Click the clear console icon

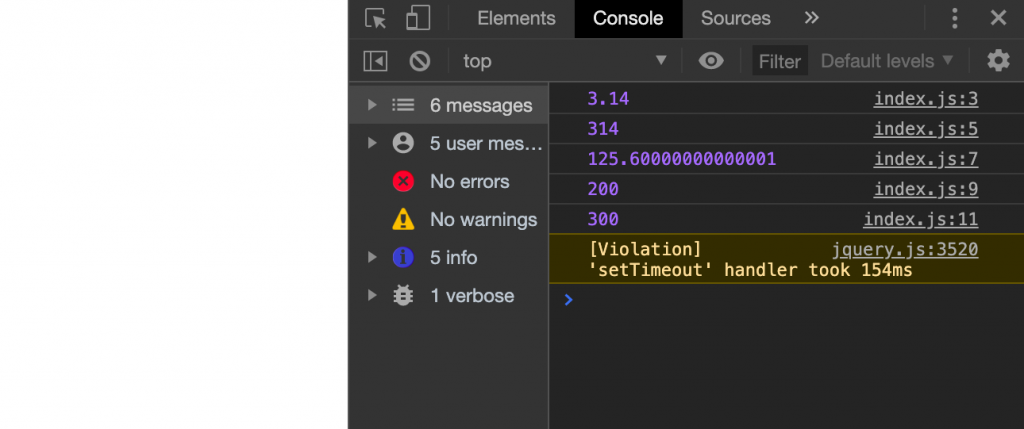(x=420, y=61)
